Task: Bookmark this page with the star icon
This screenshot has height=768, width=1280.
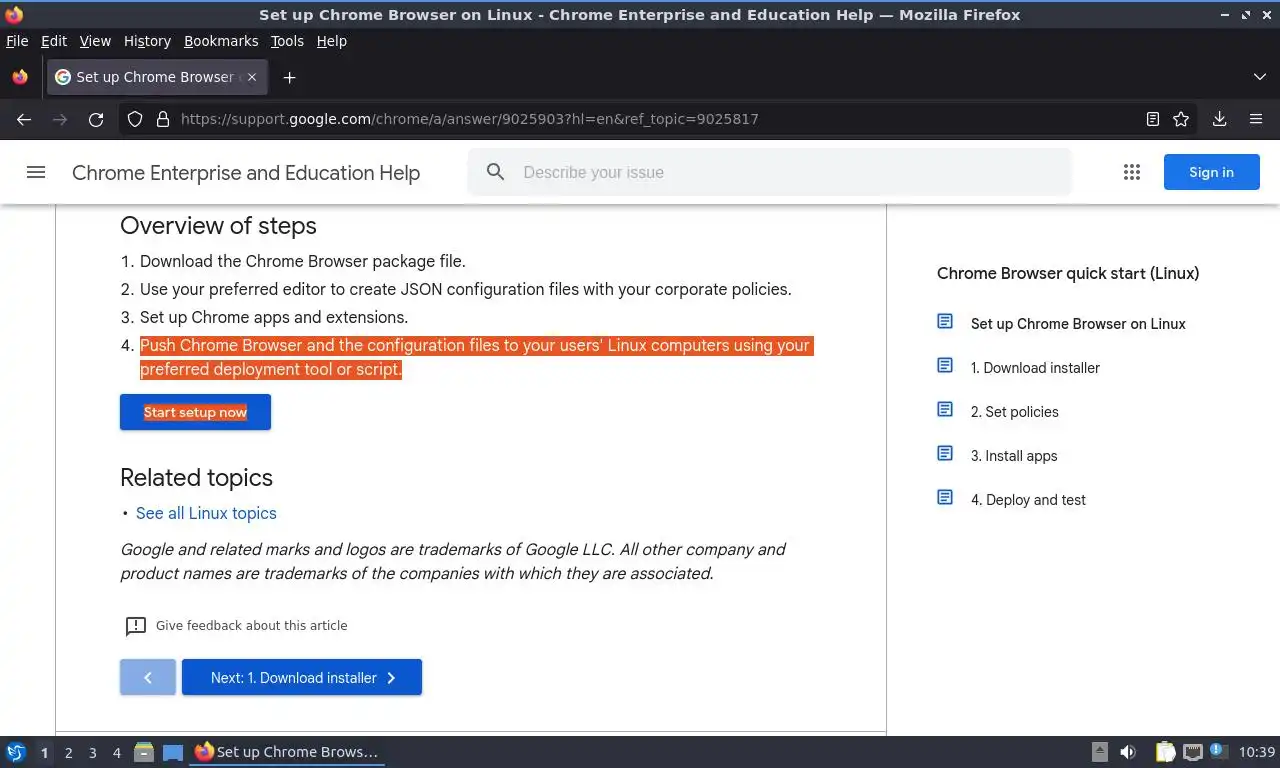Action: [x=1181, y=119]
